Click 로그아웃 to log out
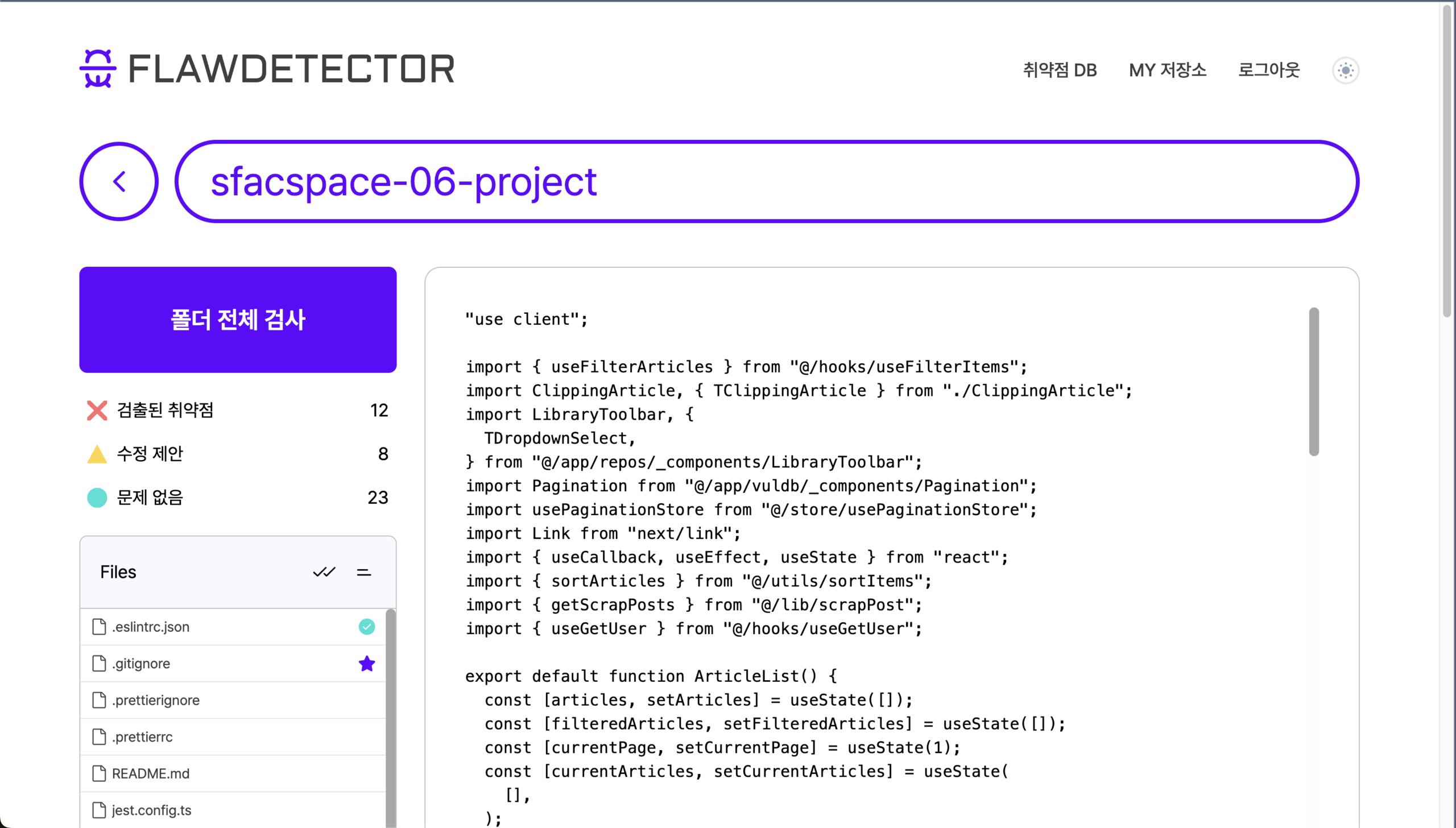1456x828 pixels. 1269,70
